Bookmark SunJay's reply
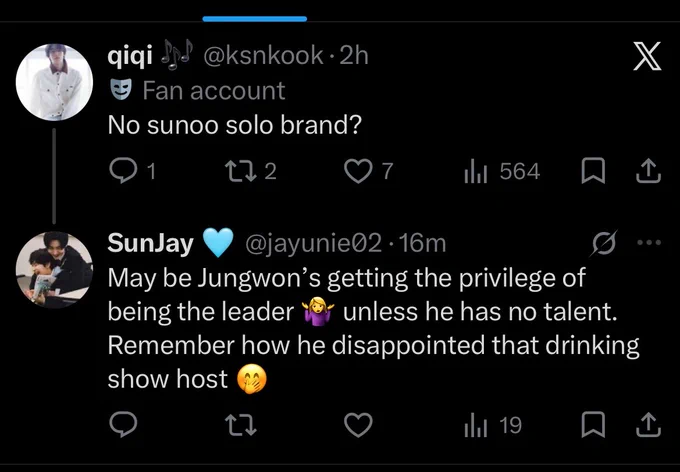The height and width of the screenshot is (472, 680). point(593,425)
